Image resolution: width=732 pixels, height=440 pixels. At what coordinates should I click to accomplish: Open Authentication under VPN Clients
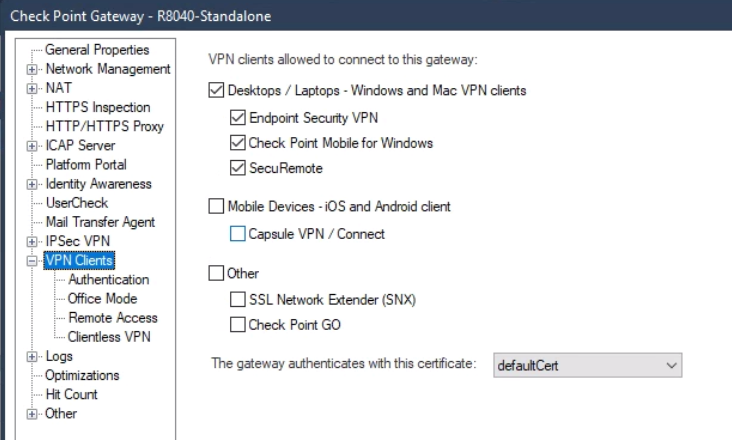point(109,279)
